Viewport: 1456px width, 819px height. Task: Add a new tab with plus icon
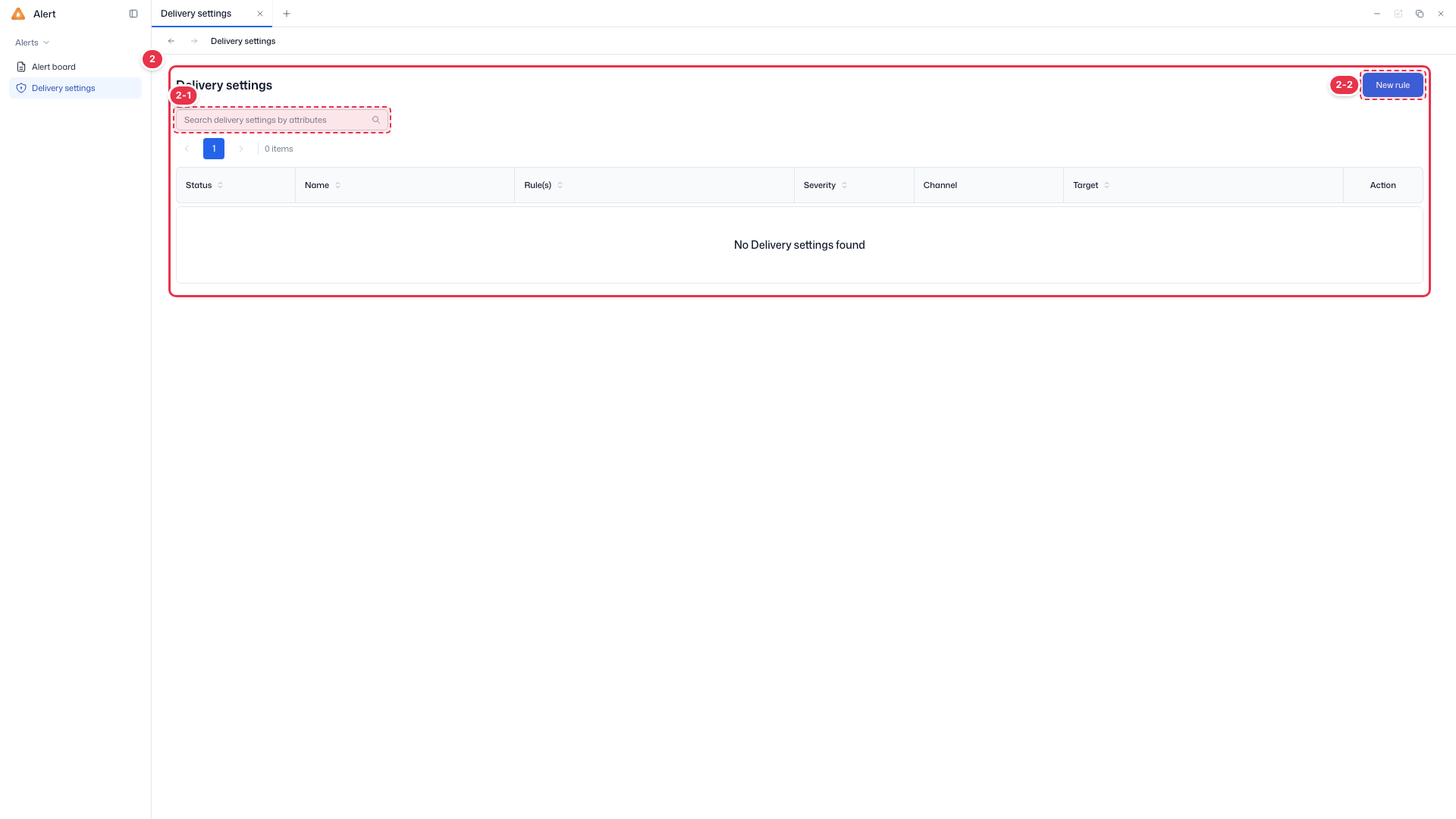click(287, 14)
